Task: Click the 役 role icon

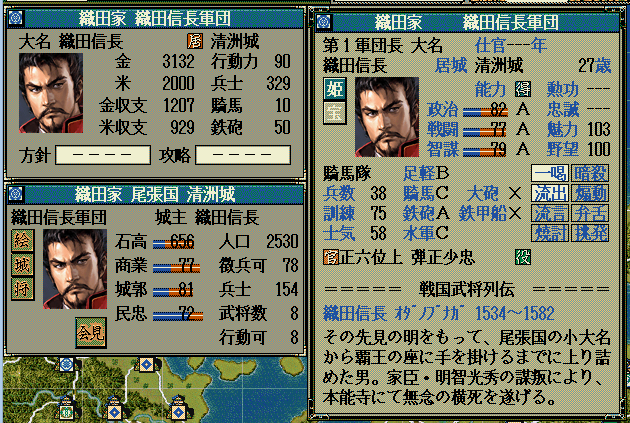Action: coord(523,257)
